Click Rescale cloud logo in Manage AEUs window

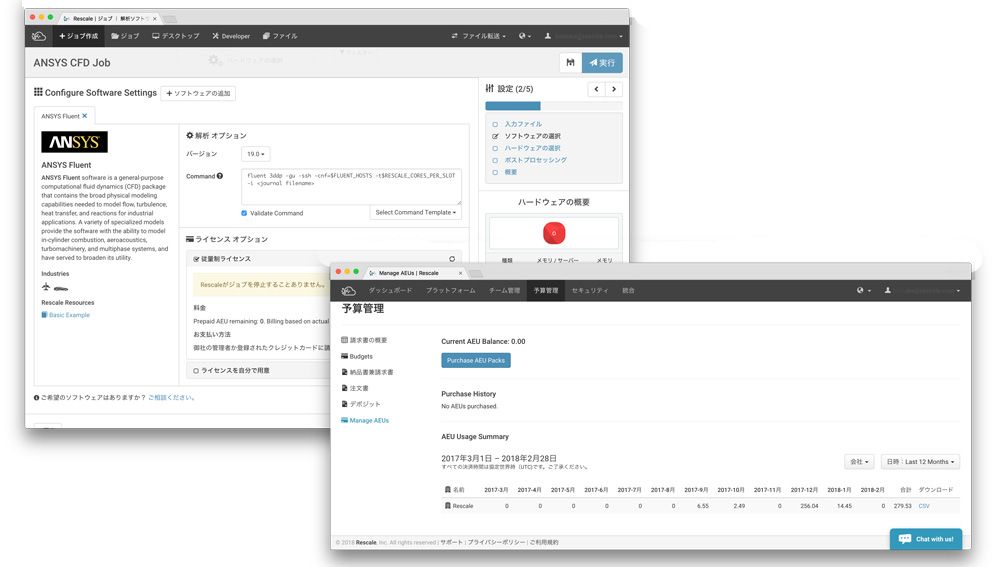[348, 291]
